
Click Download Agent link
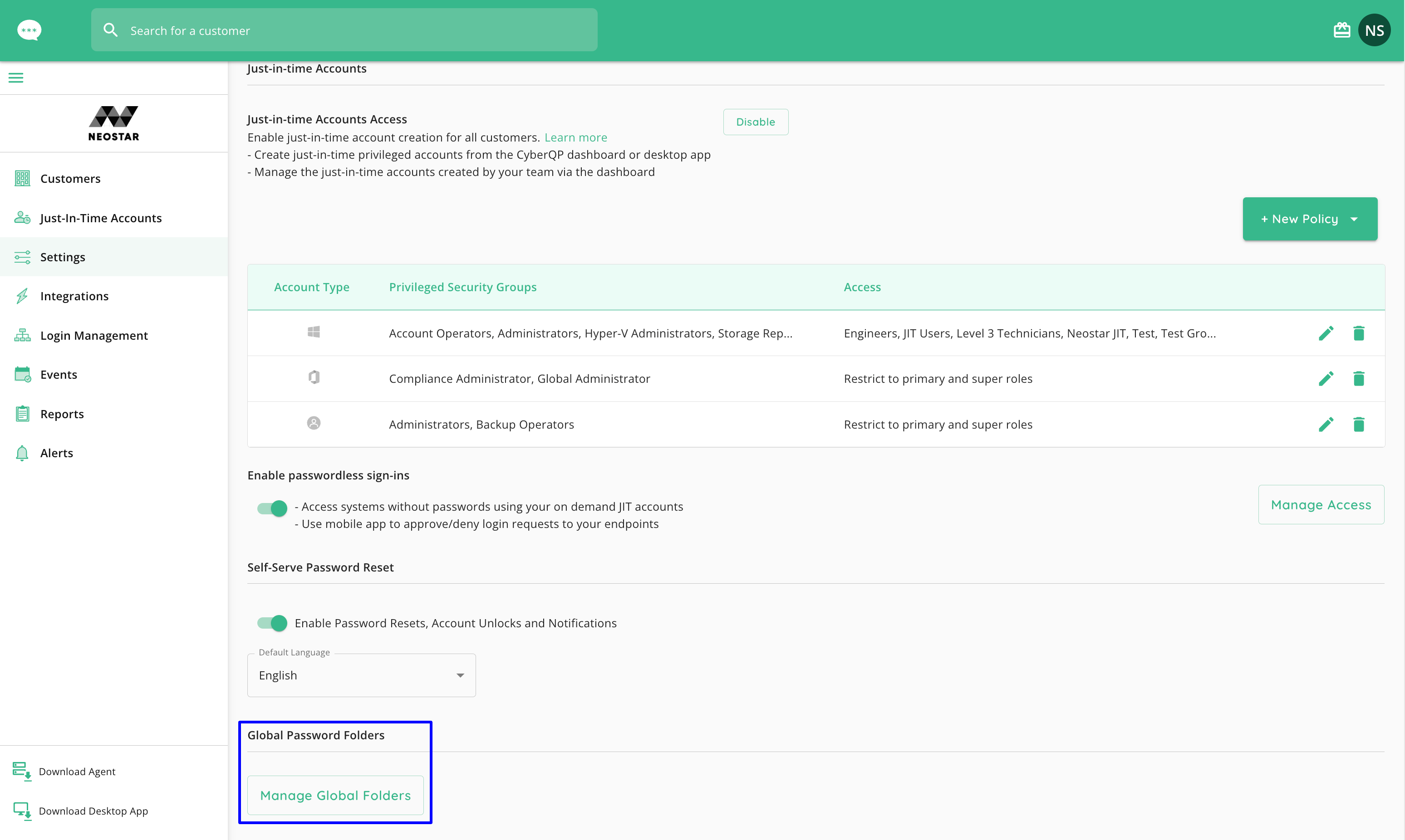coord(77,772)
